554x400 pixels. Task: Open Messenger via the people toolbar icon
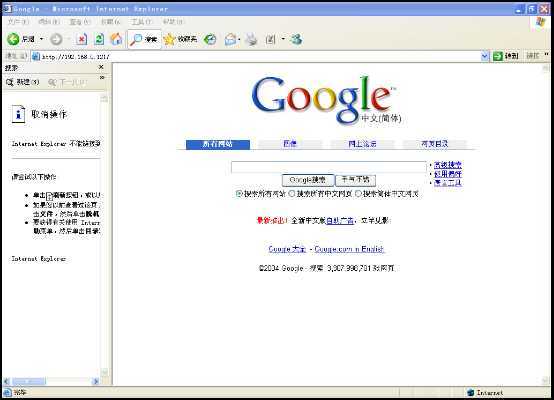[296, 39]
